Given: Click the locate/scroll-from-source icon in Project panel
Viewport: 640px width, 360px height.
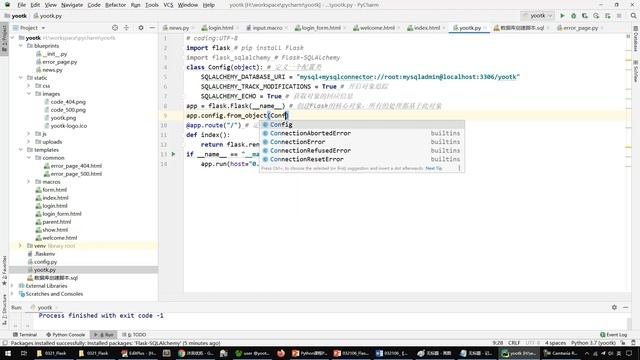Looking at the screenshot, I should tap(115, 28).
